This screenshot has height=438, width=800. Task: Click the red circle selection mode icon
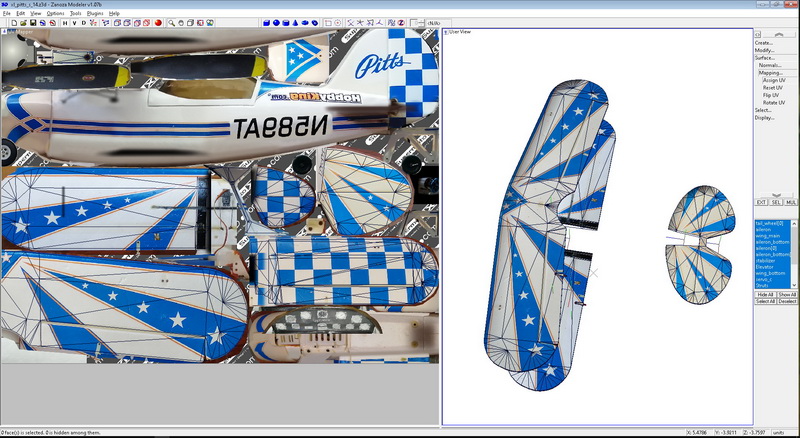pos(338,23)
